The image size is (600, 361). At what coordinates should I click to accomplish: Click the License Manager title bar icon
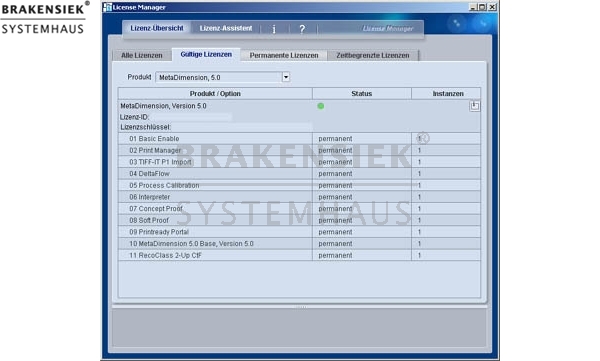click(108, 7)
